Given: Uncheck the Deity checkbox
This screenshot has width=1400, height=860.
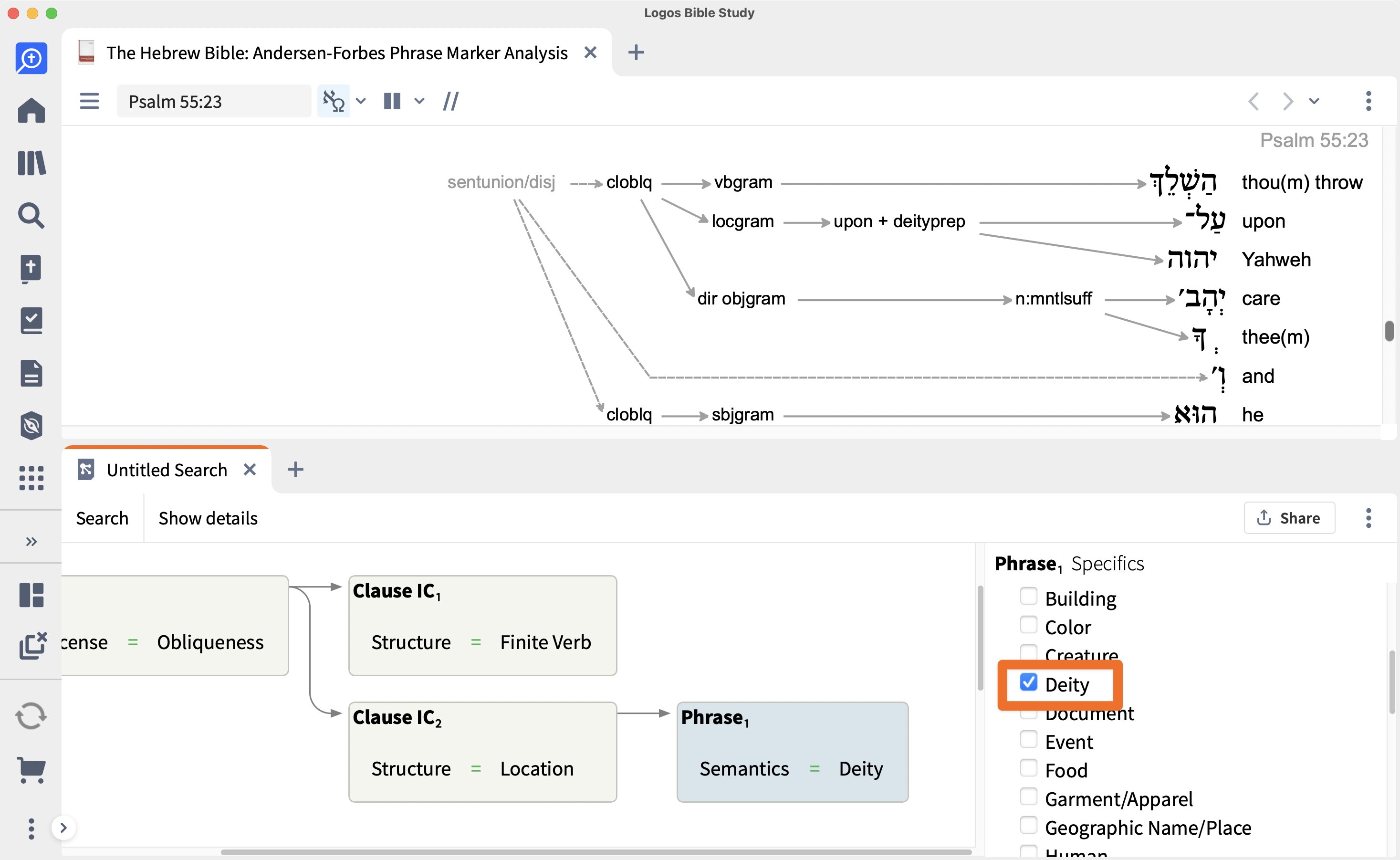Looking at the screenshot, I should (1028, 682).
